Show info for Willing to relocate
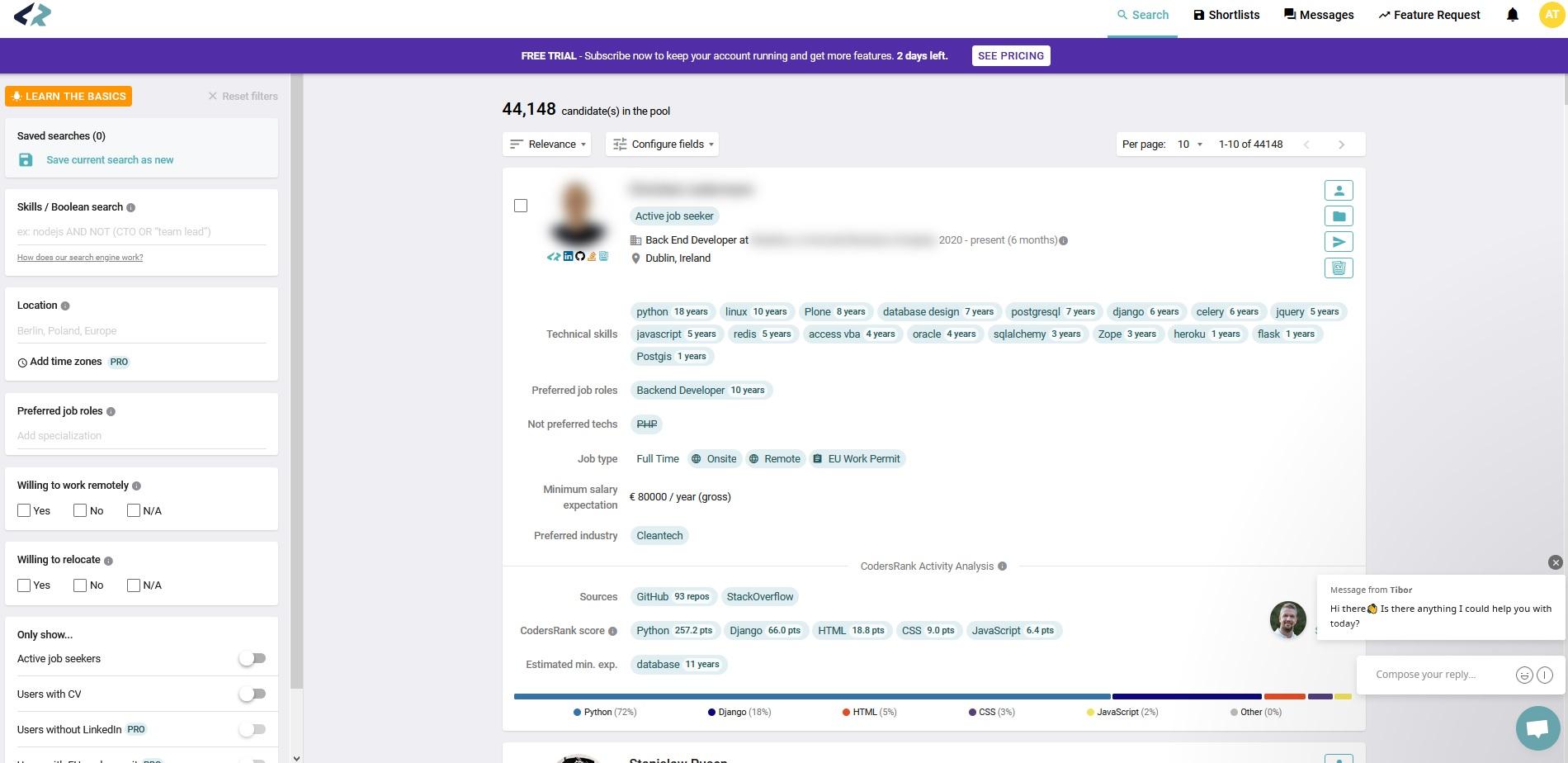The height and width of the screenshot is (763, 1568). point(108,561)
